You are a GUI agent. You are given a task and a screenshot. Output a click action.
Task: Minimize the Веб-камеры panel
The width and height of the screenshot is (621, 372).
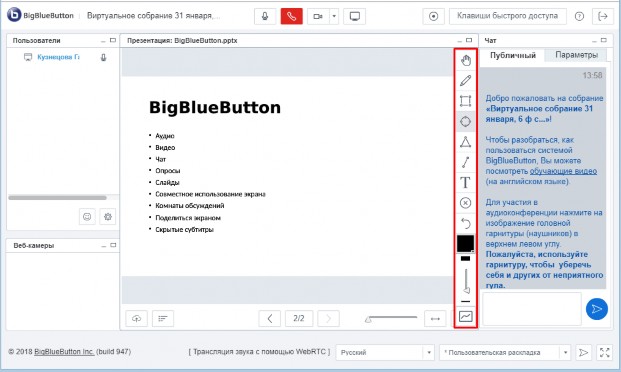(103, 246)
